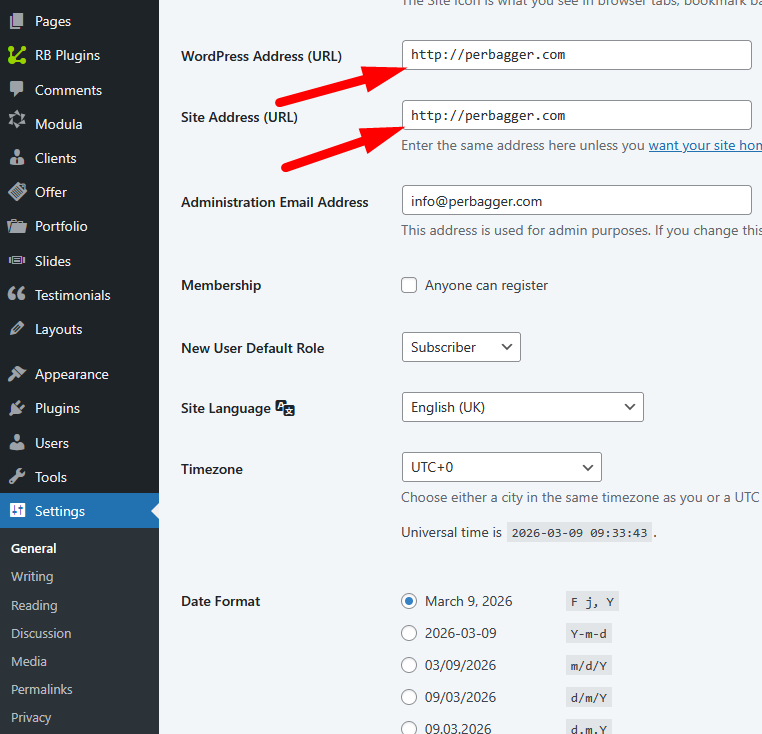Viewport: 762px width, 734px height.
Task: Go to Permalinks settings submenu
Action: coord(41,689)
